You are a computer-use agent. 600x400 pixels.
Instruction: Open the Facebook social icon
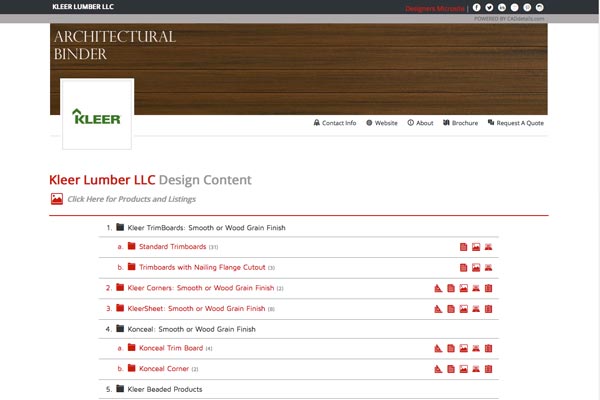(x=477, y=7)
